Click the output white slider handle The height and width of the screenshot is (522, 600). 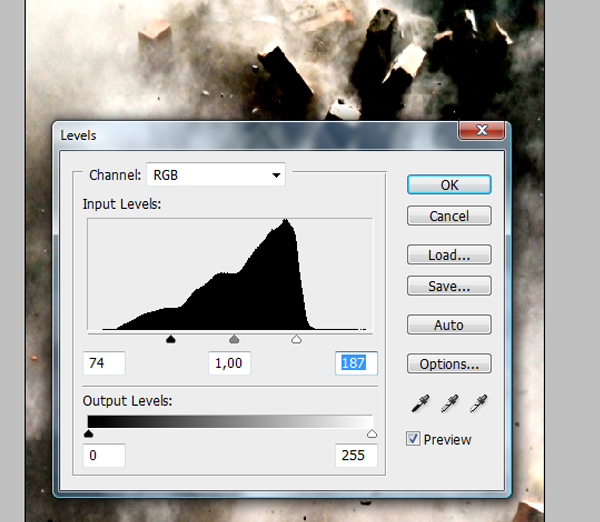click(x=372, y=434)
